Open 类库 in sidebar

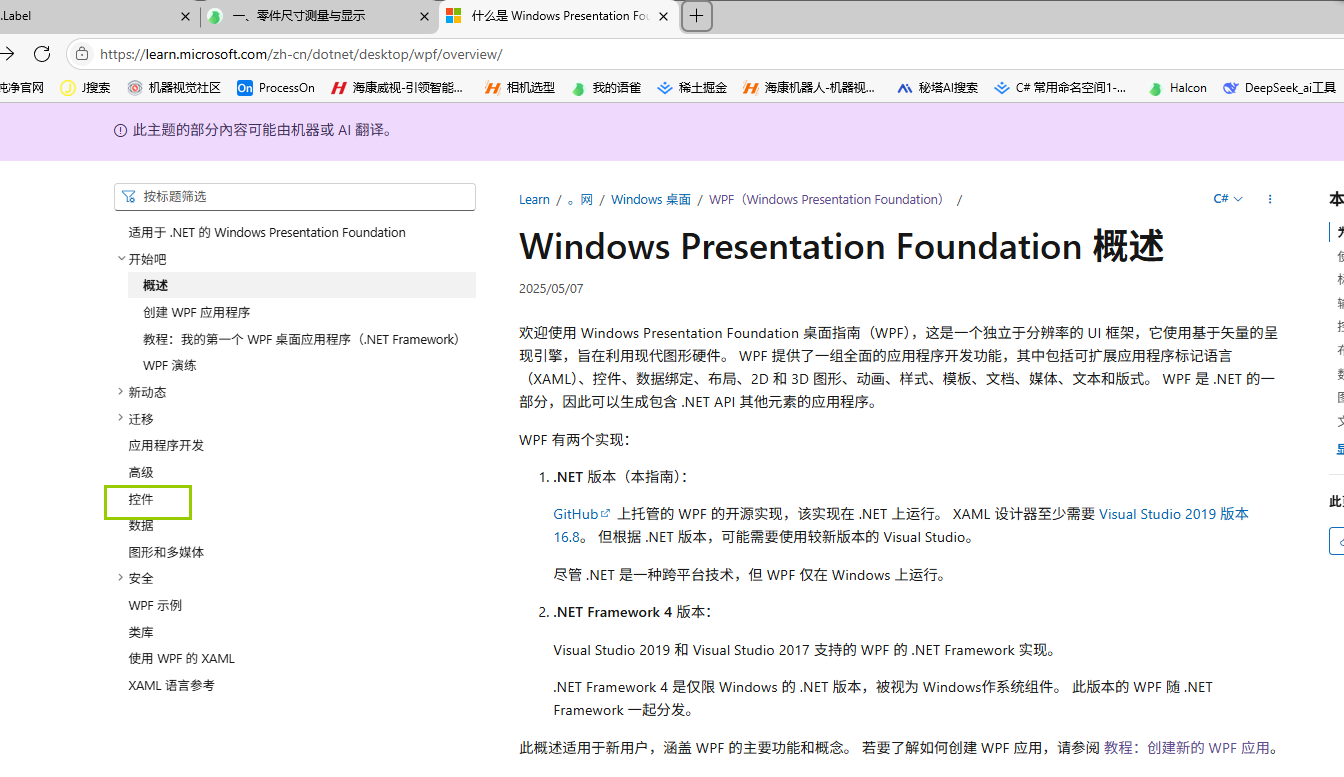tap(141, 632)
